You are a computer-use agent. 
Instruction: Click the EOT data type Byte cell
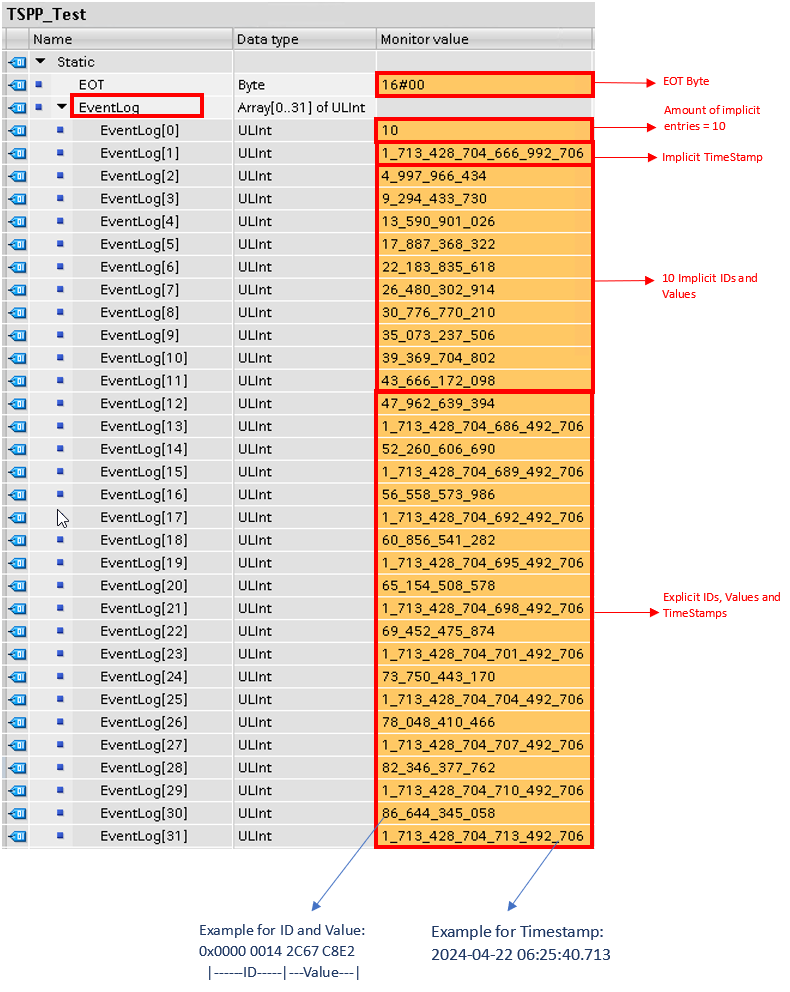(x=304, y=85)
